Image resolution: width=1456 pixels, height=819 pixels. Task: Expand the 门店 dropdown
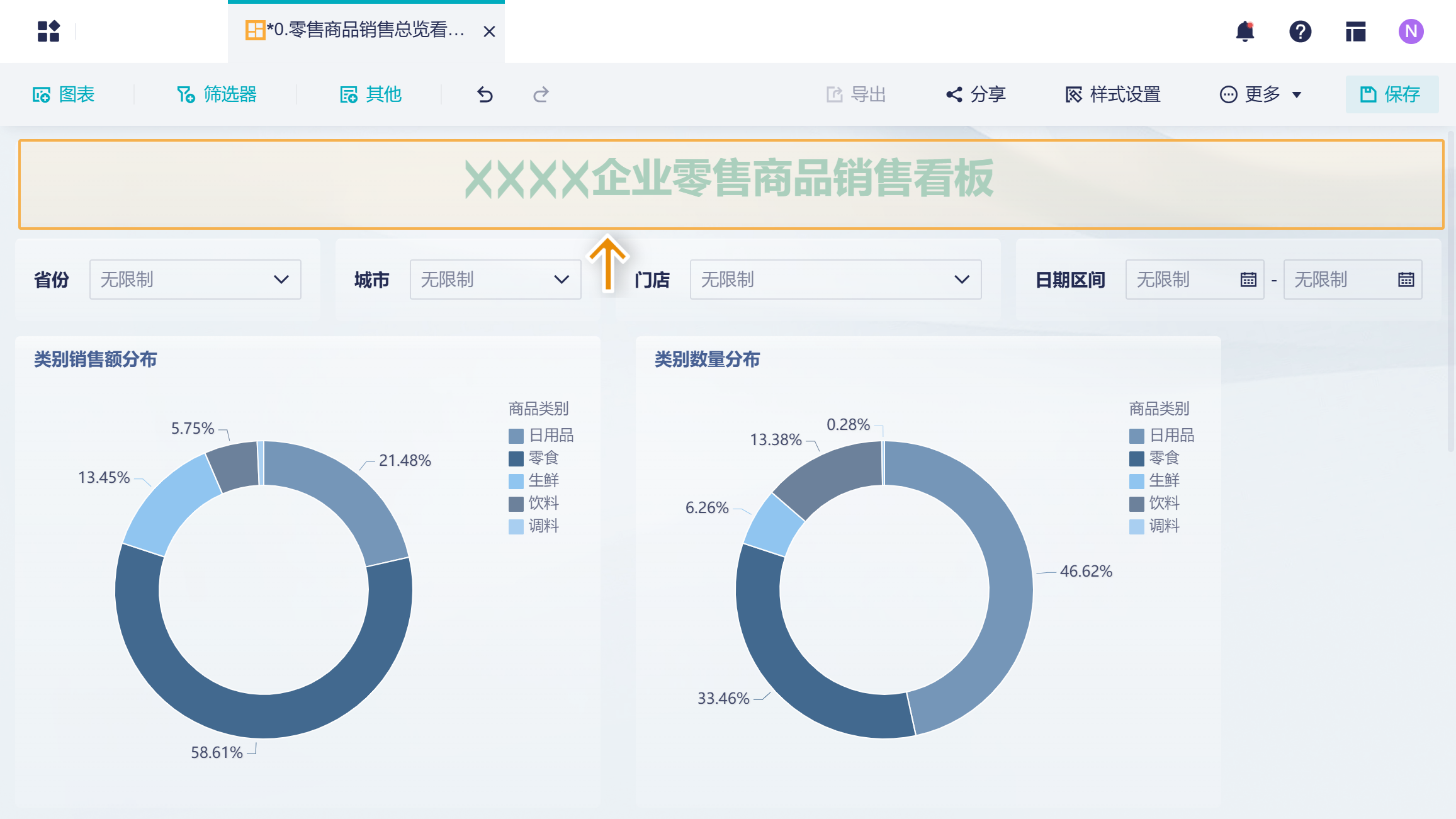[x=835, y=280]
